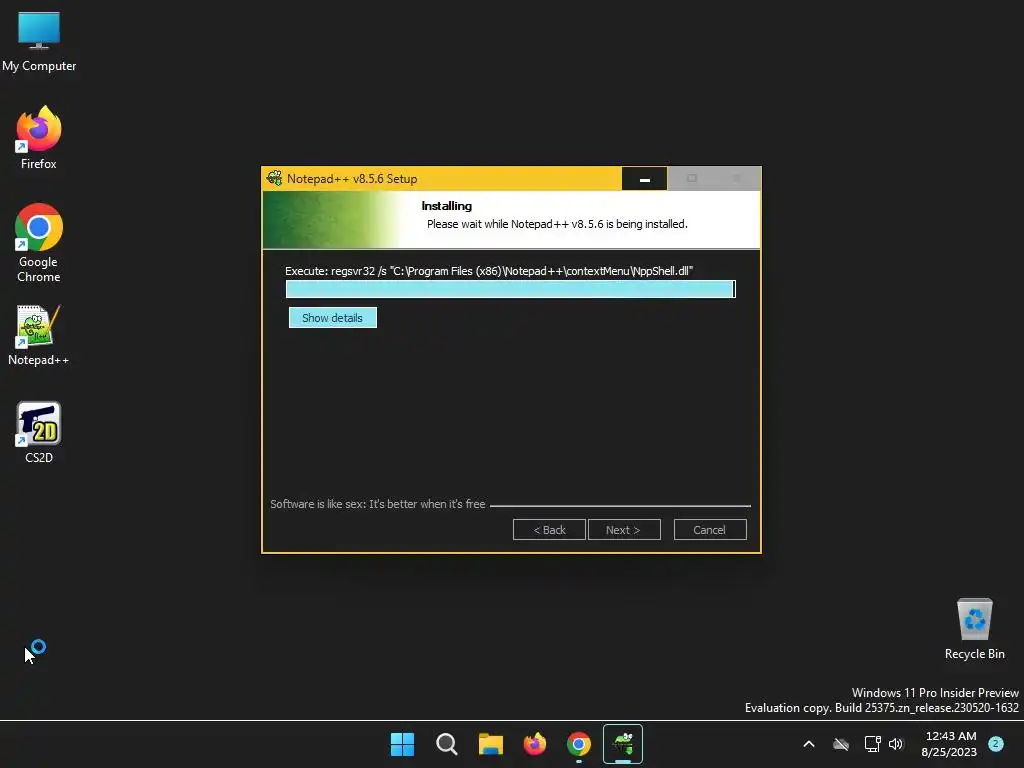Image resolution: width=1024 pixels, height=768 pixels.
Task: Click the Notepad++ setup title bar icon
Action: [275, 178]
